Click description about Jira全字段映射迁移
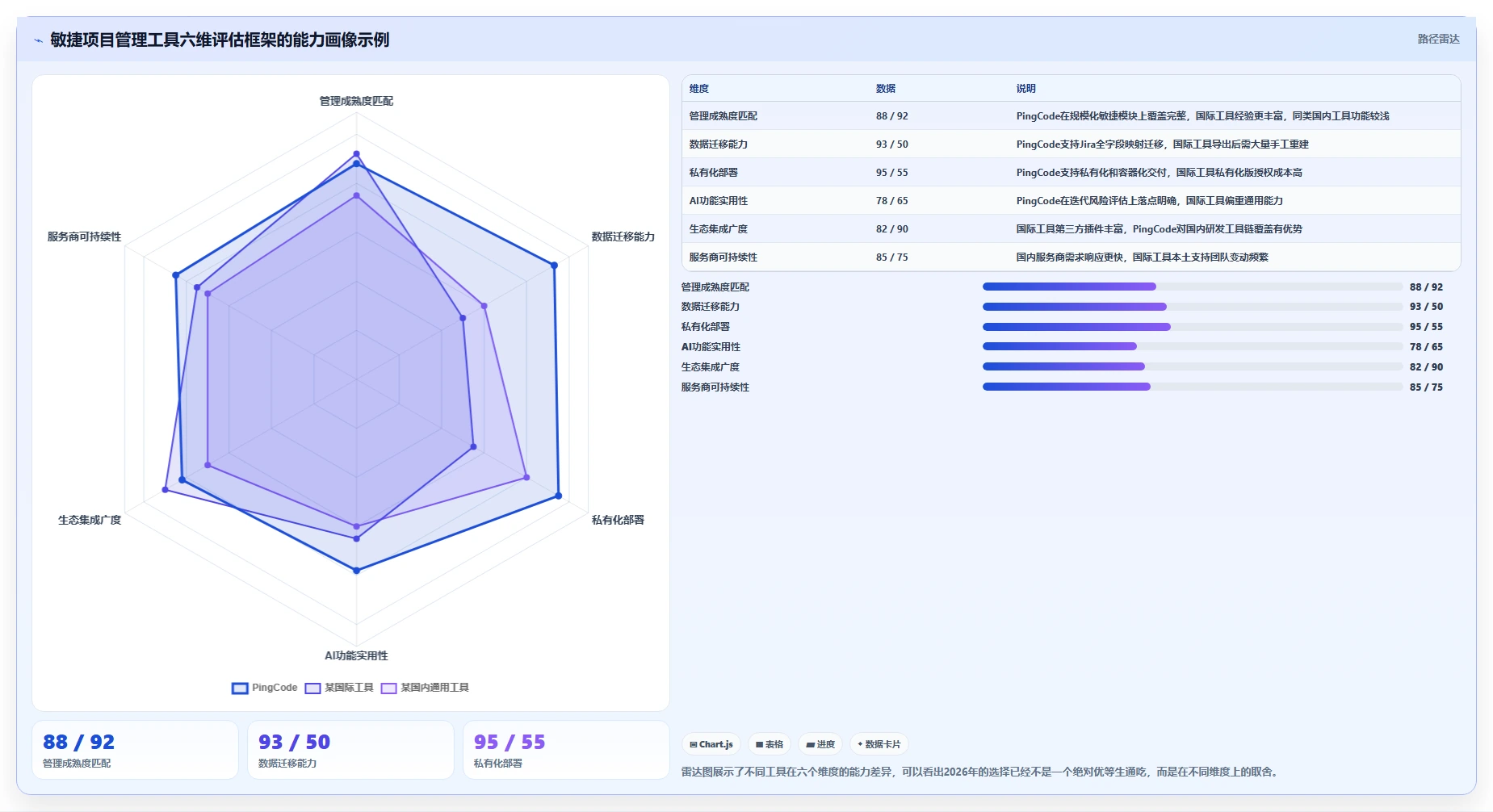 click(1162, 144)
